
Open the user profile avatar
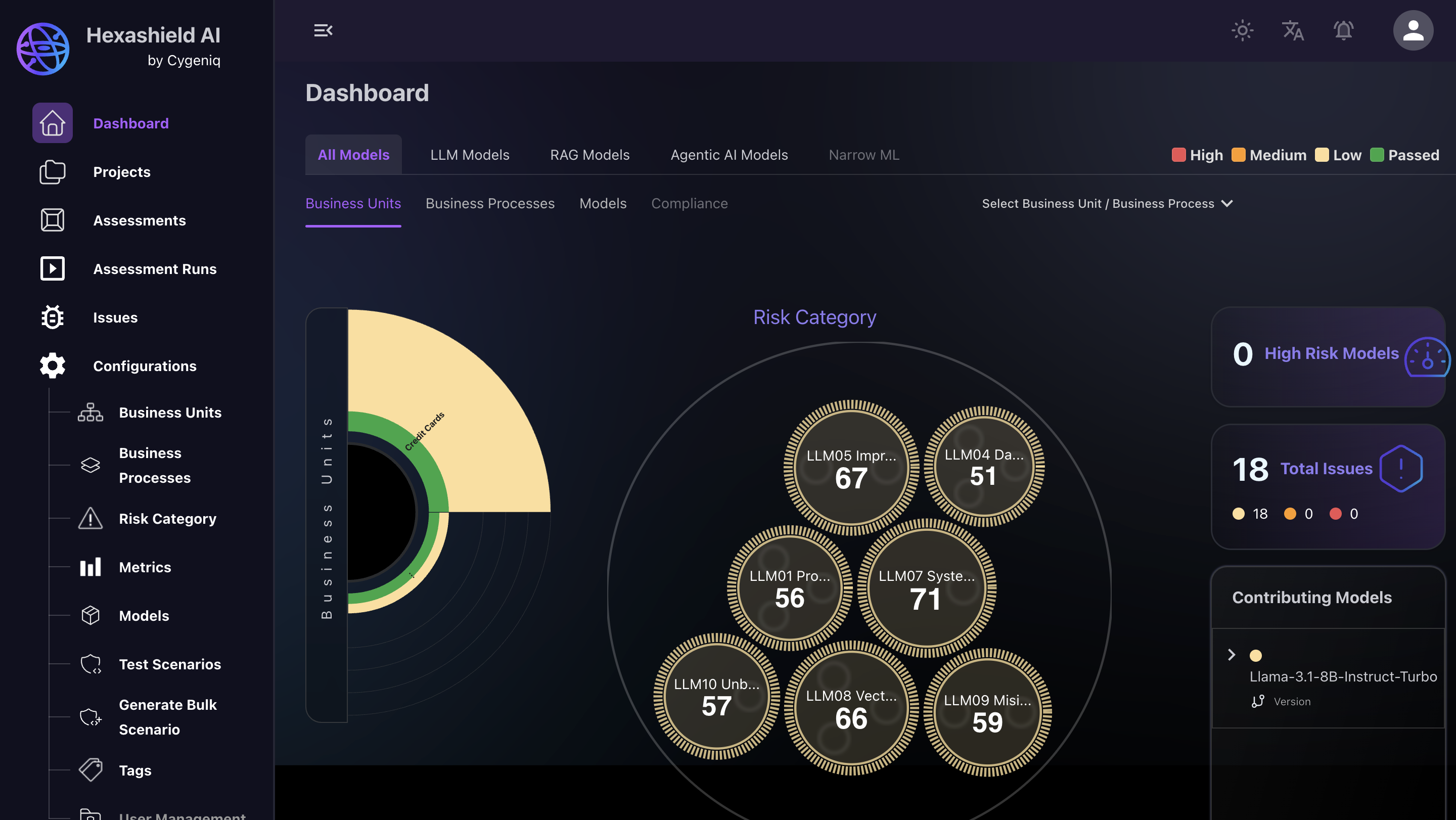(1413, 30)
